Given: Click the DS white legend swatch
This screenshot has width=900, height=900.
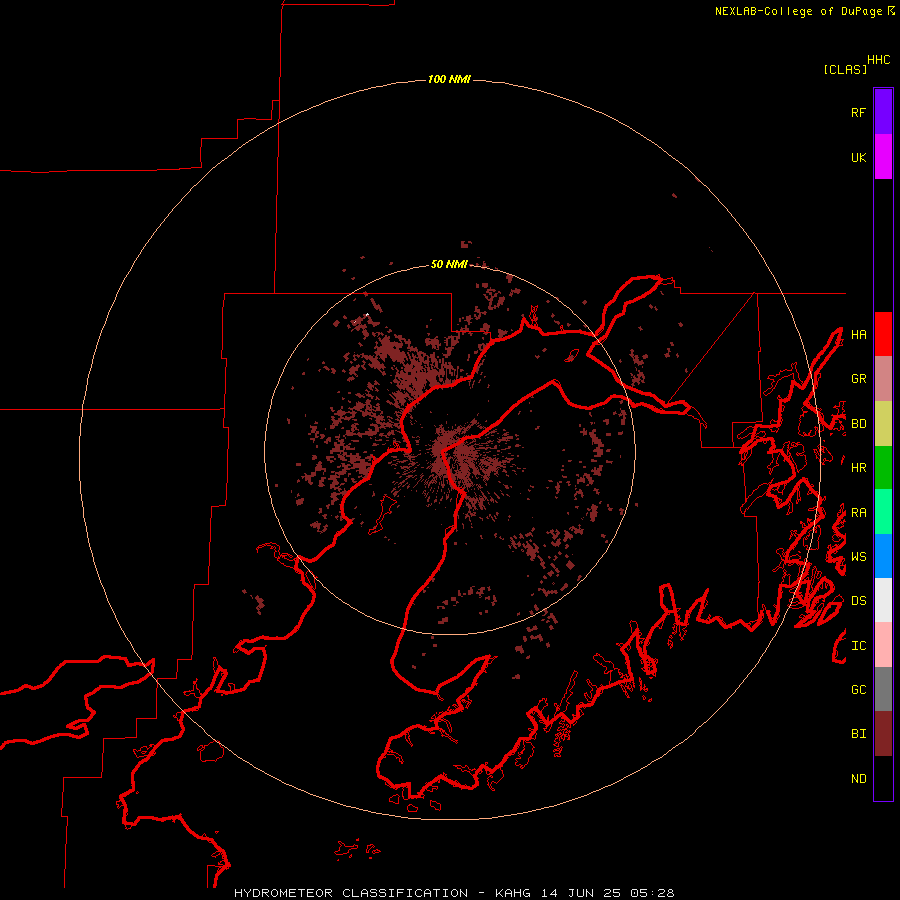Looking at the screenshot, I should click(x=883, y=600).
